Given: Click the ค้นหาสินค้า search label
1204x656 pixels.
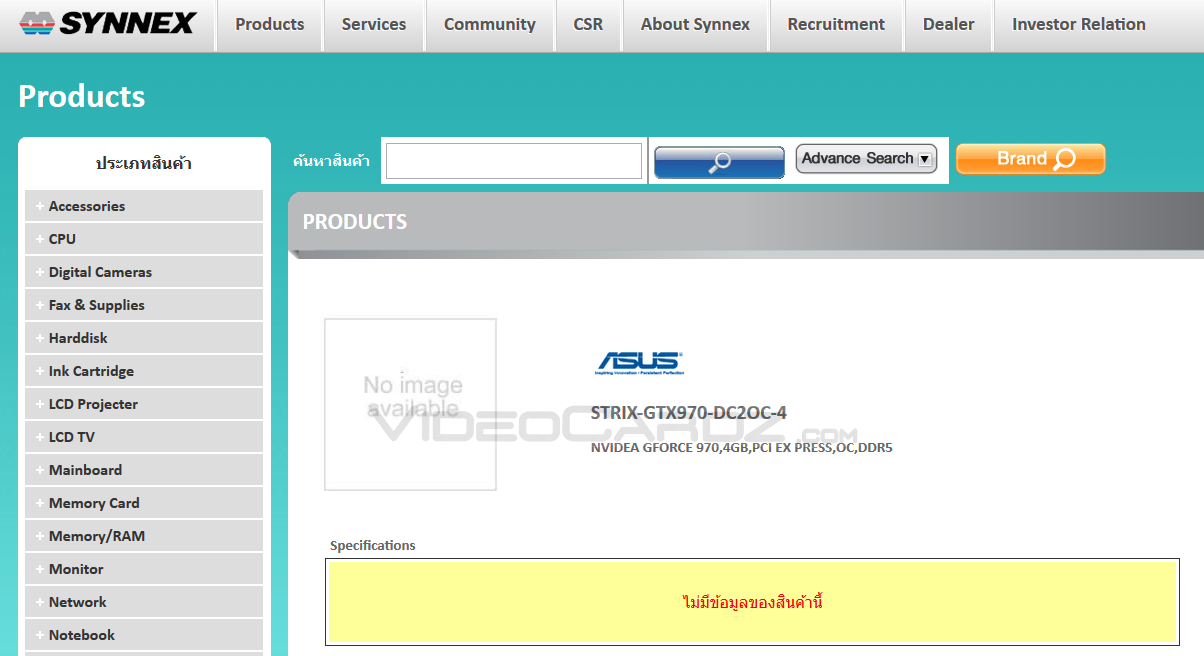Looking at the screenshot, I should point(331,161).
